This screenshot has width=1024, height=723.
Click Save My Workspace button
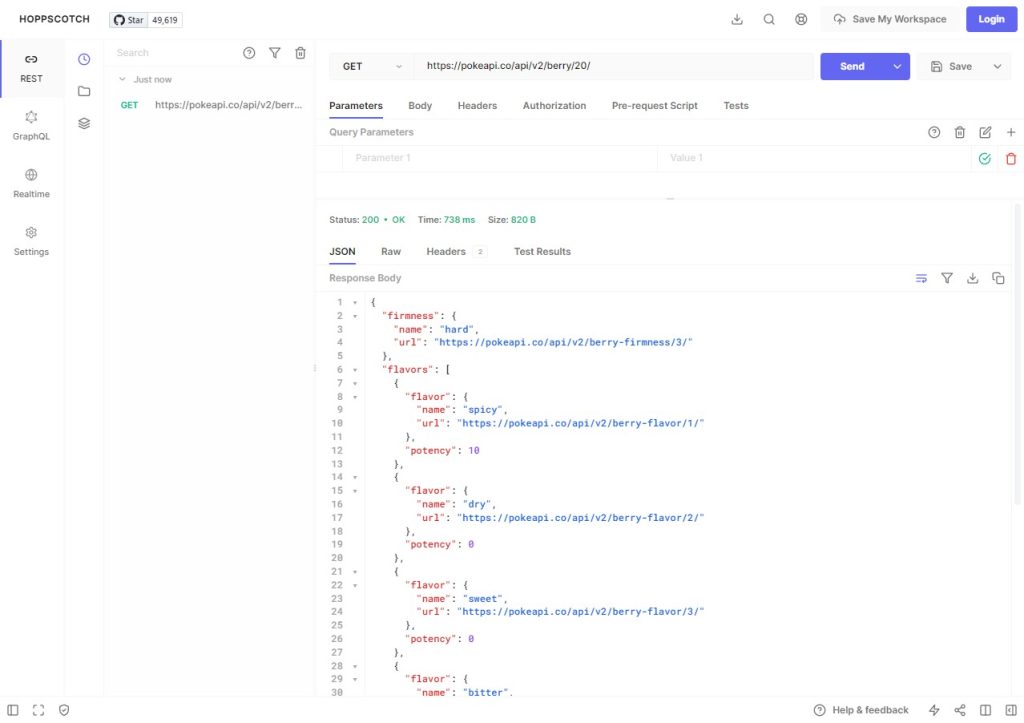pos(889,20)
